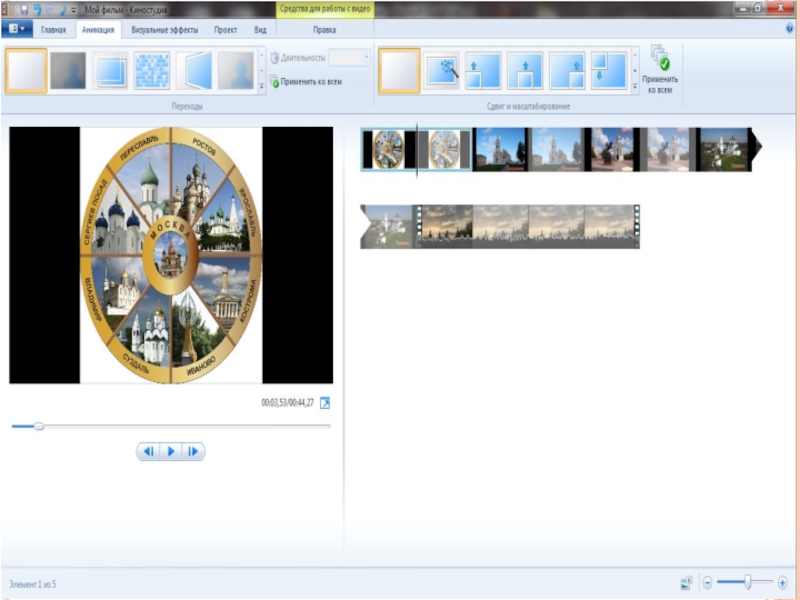This screenshot has height=600, width=800.
Task: Click 'Применить ко всем' for transitions
Action: click(x=306, y=82)
